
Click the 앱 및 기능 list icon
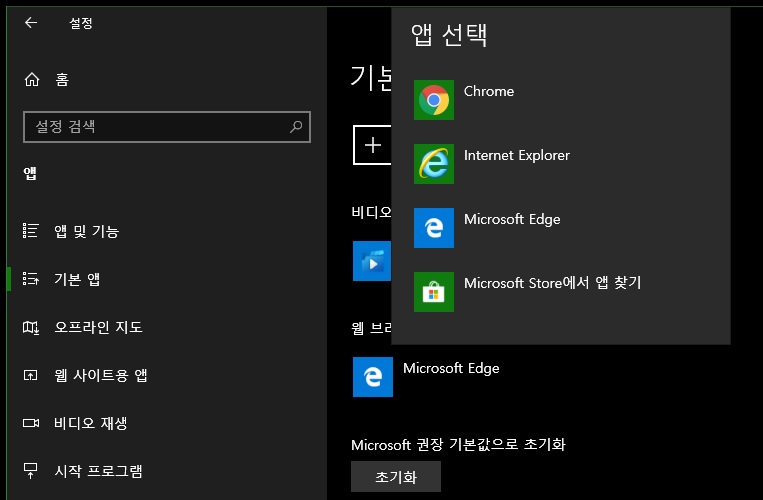tap(31, 231)
